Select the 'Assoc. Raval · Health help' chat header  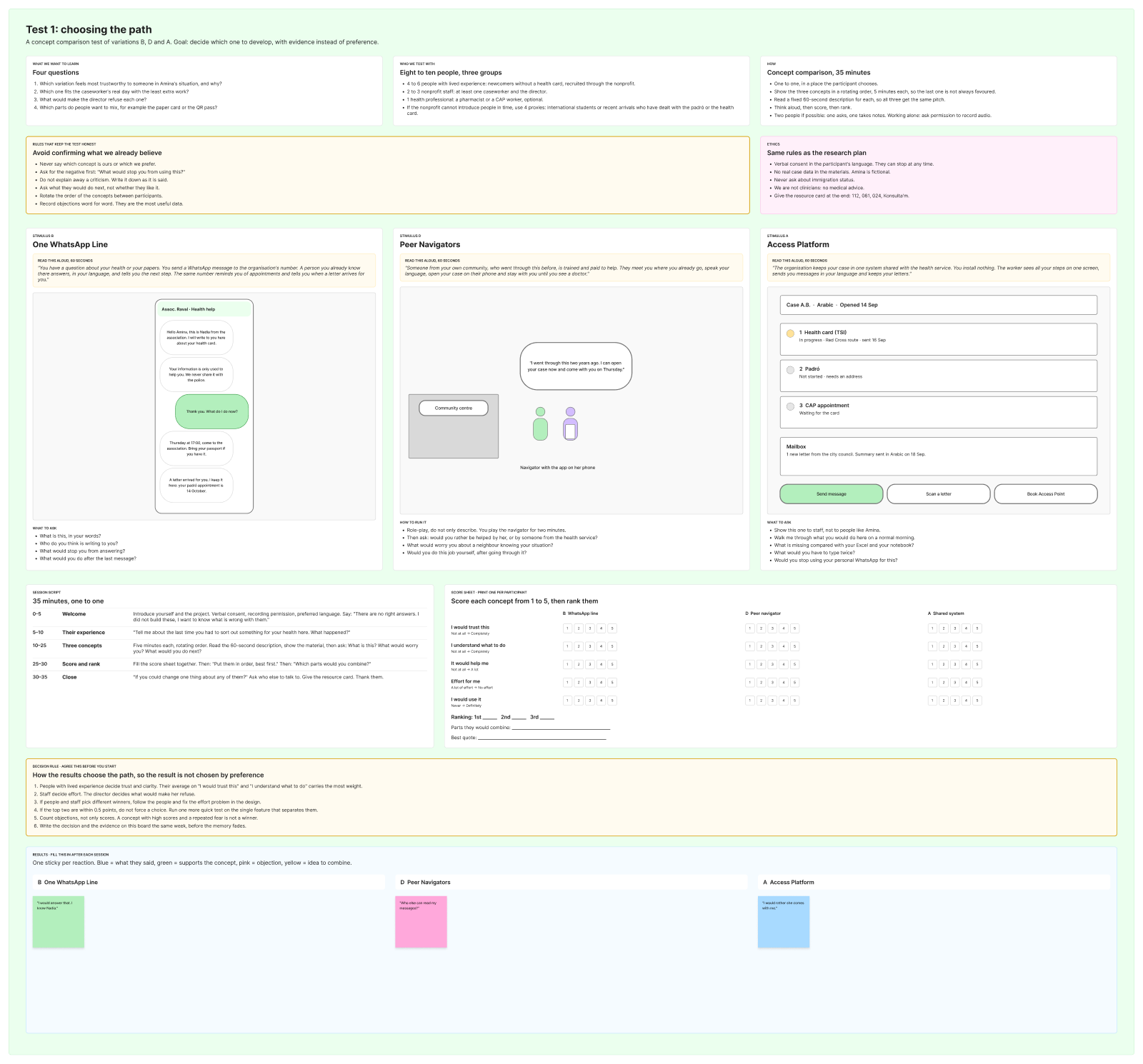coord(204,309)
